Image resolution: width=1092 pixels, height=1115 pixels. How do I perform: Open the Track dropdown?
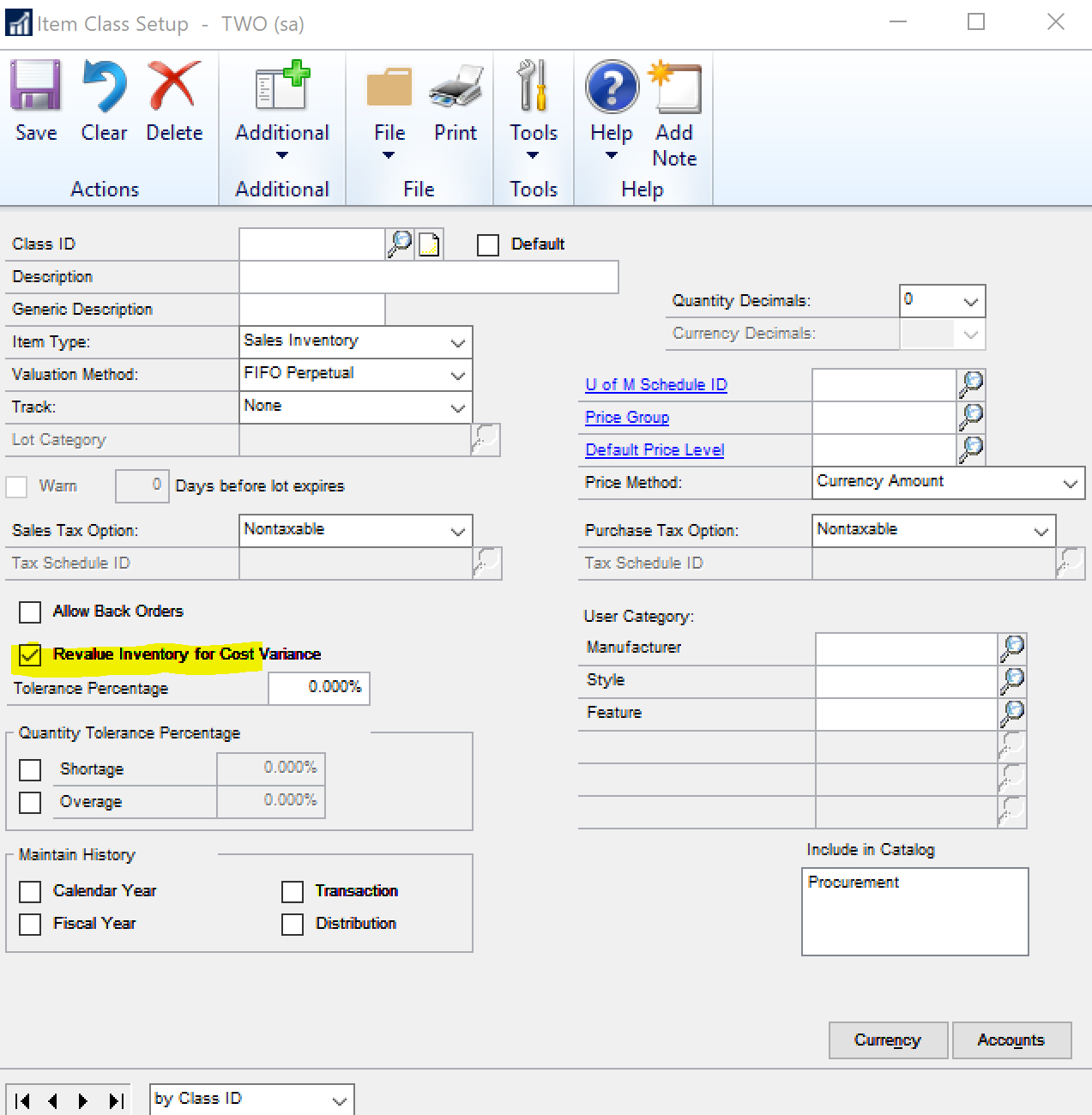[x=356, y=407]
